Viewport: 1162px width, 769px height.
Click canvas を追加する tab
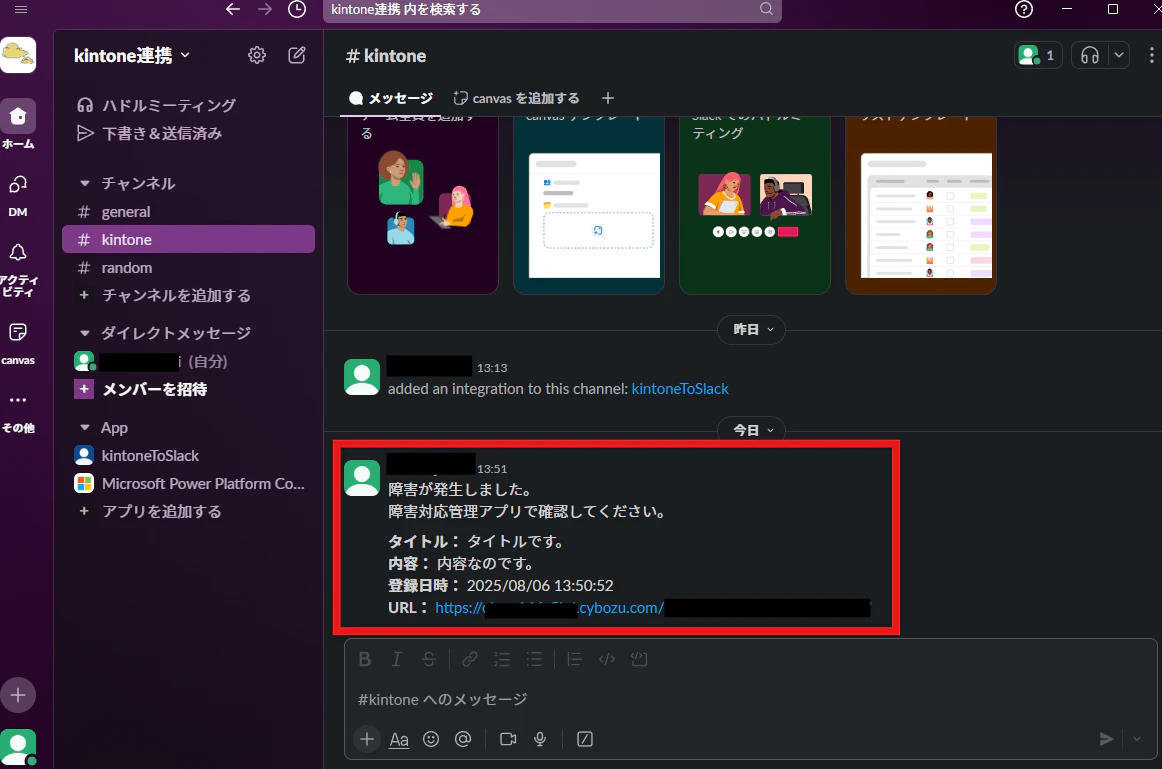(517, 99)
